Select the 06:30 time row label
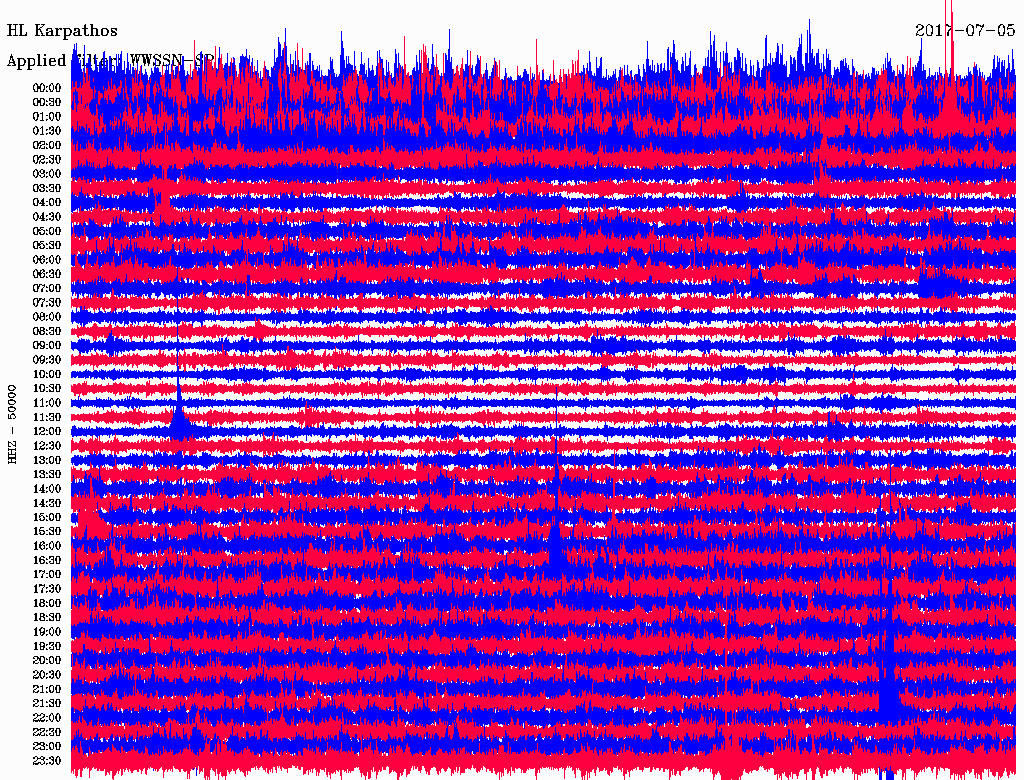Viewport: 1024px width, 780px height. pos(47,274)
